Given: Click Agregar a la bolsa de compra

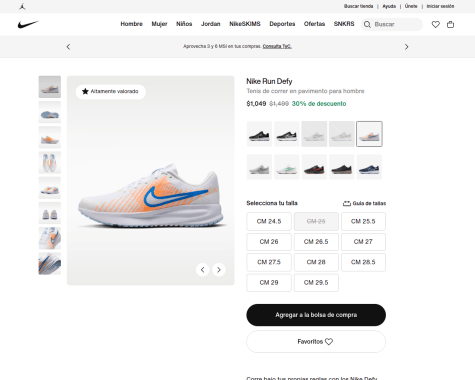Looking at the screenshot, I should (316, 315).
